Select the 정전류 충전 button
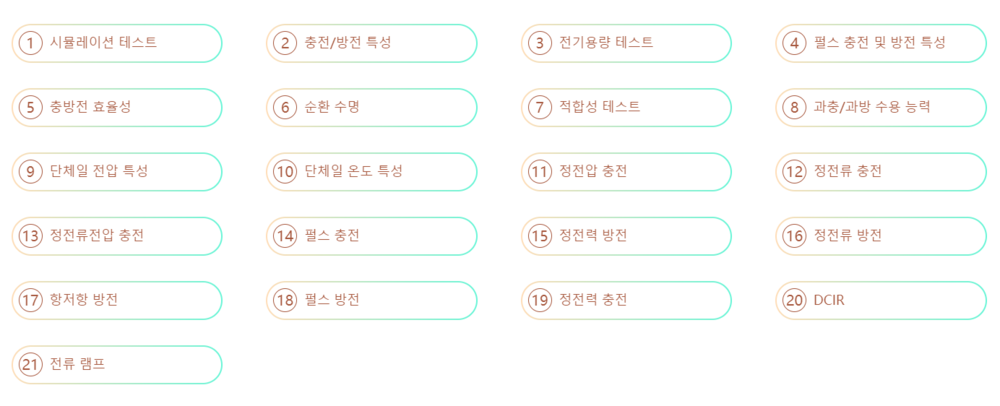Viewport: 1000px width, 406px height. click(881, 171)
